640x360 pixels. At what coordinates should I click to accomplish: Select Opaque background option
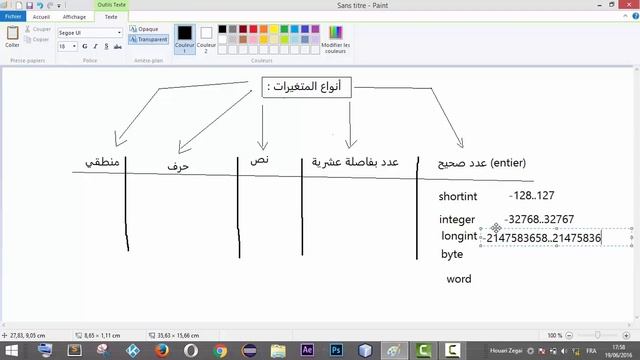(144, 29)
